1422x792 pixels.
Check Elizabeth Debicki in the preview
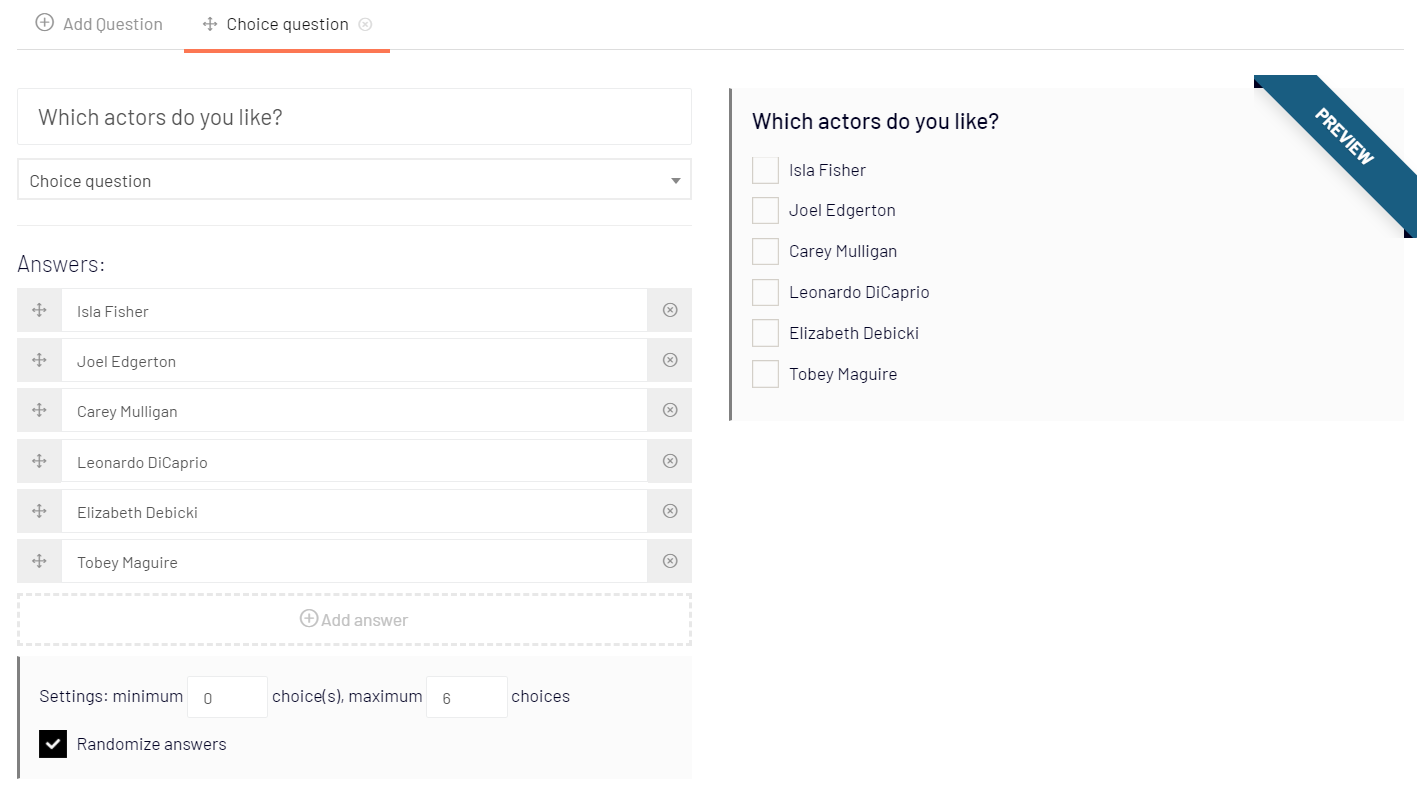(x=765, y=333)
